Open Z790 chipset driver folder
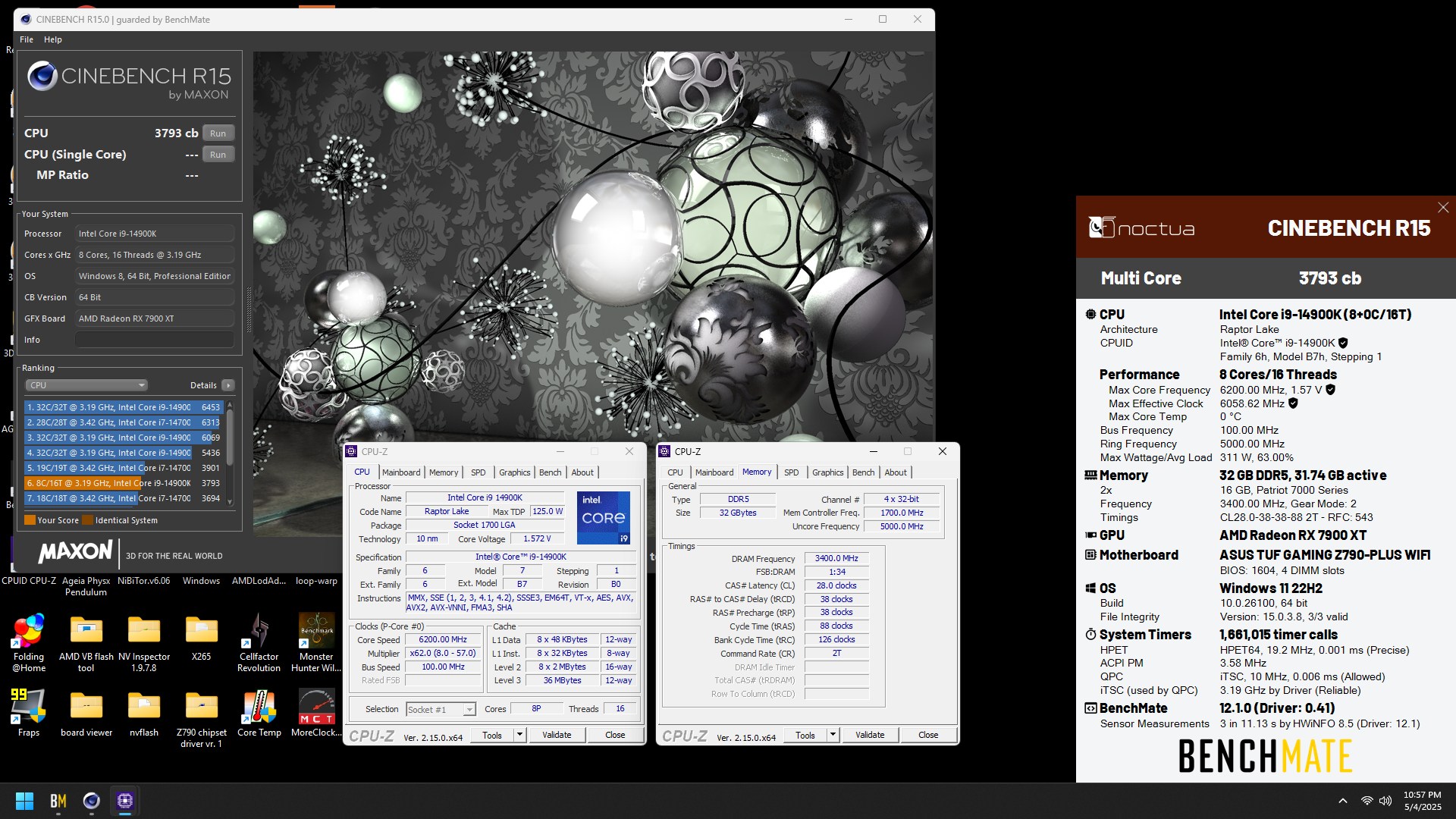1456x819 pixels. pos(202,719)
